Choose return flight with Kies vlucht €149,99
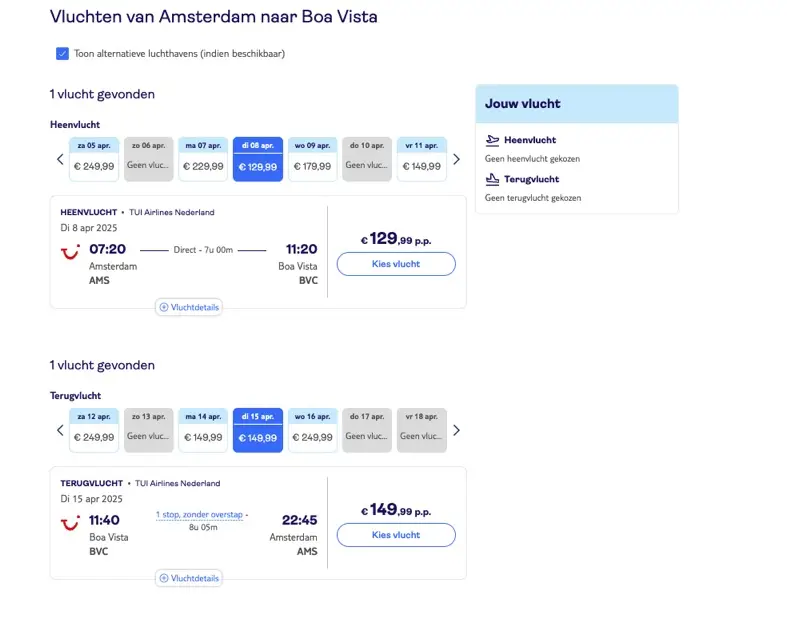 396,535
